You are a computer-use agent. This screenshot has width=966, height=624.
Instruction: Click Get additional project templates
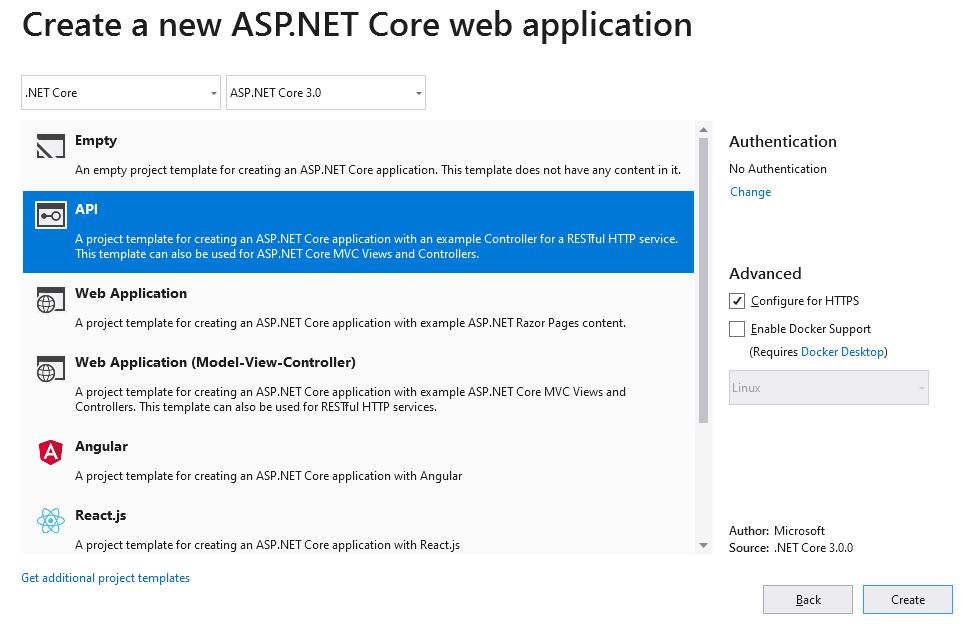click(104, 577)
